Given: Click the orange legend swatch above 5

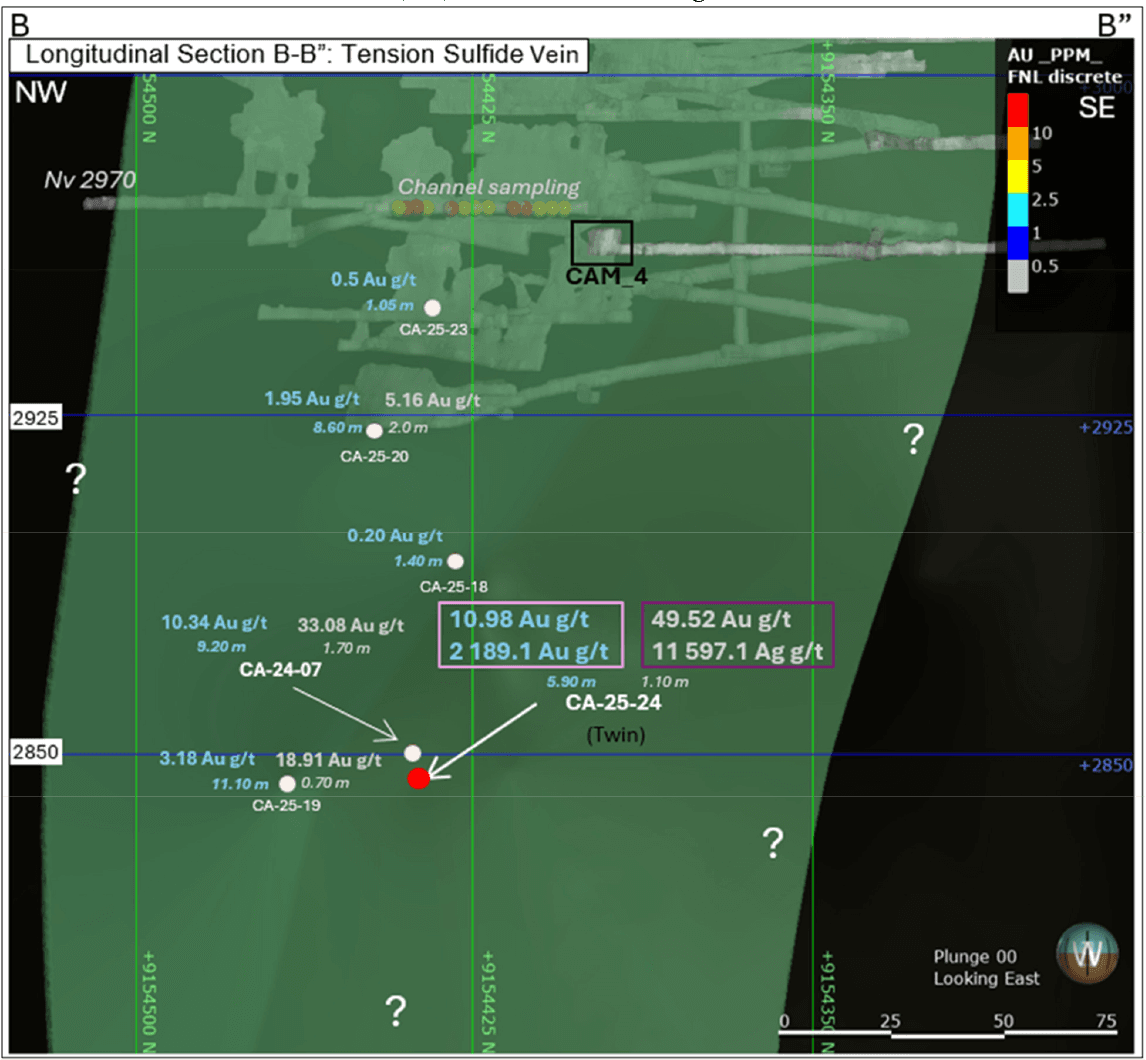Looking at the screenshot, I should (x=1018, y=144).
